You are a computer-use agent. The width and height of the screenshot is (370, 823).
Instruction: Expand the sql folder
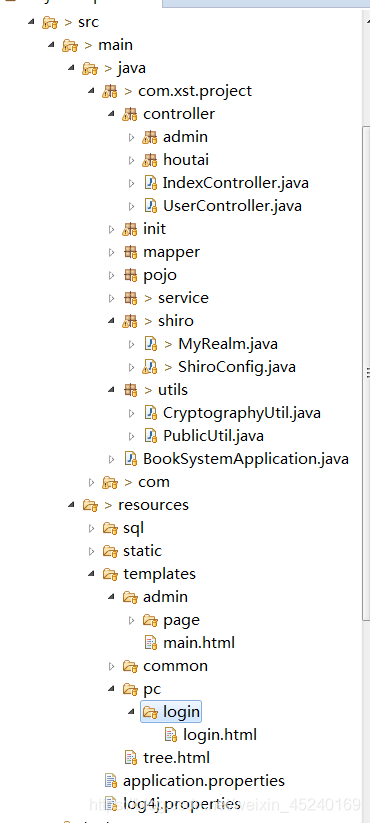(91, 528)
